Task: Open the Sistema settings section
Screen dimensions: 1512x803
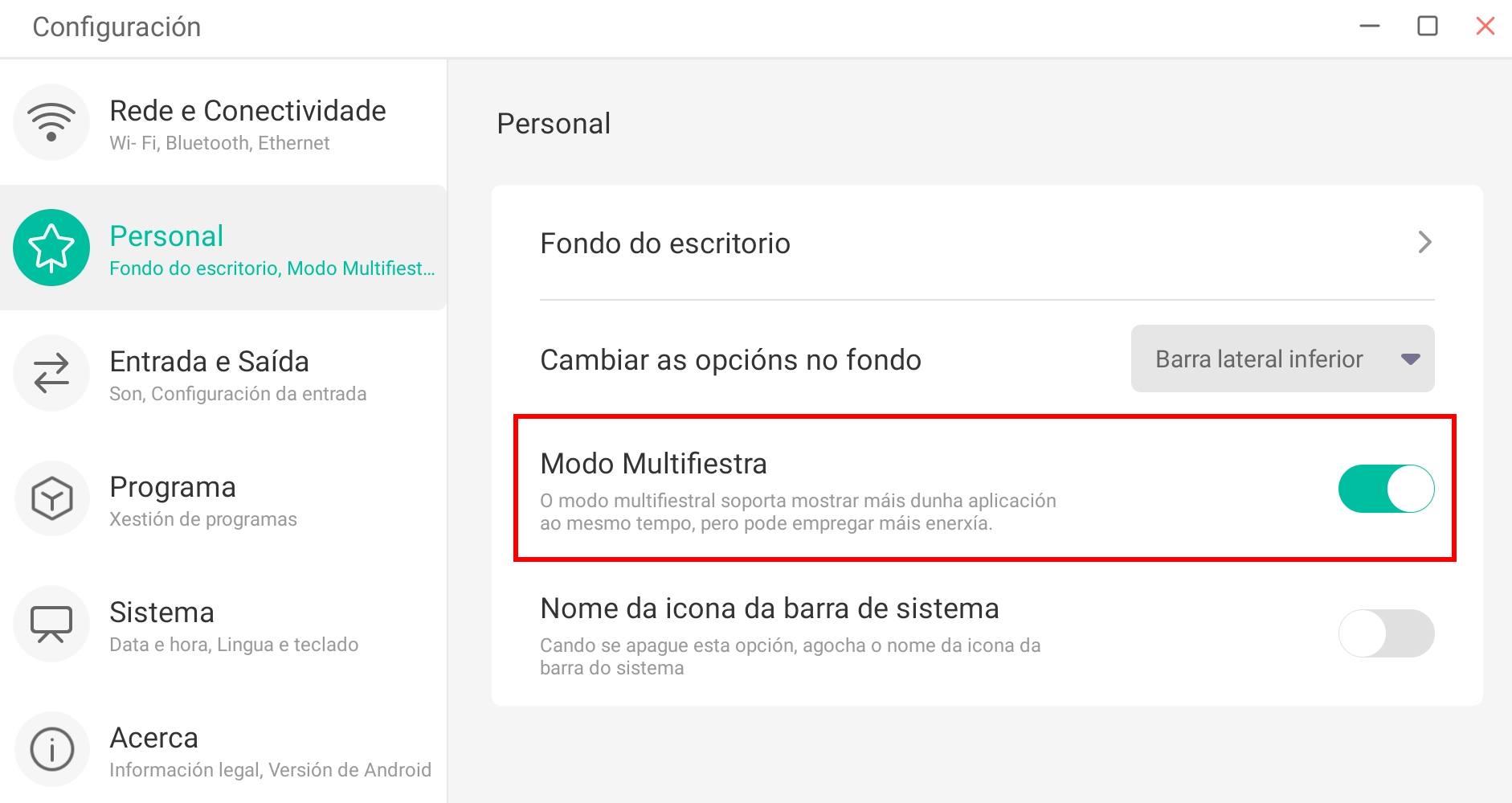Action: 225,624
